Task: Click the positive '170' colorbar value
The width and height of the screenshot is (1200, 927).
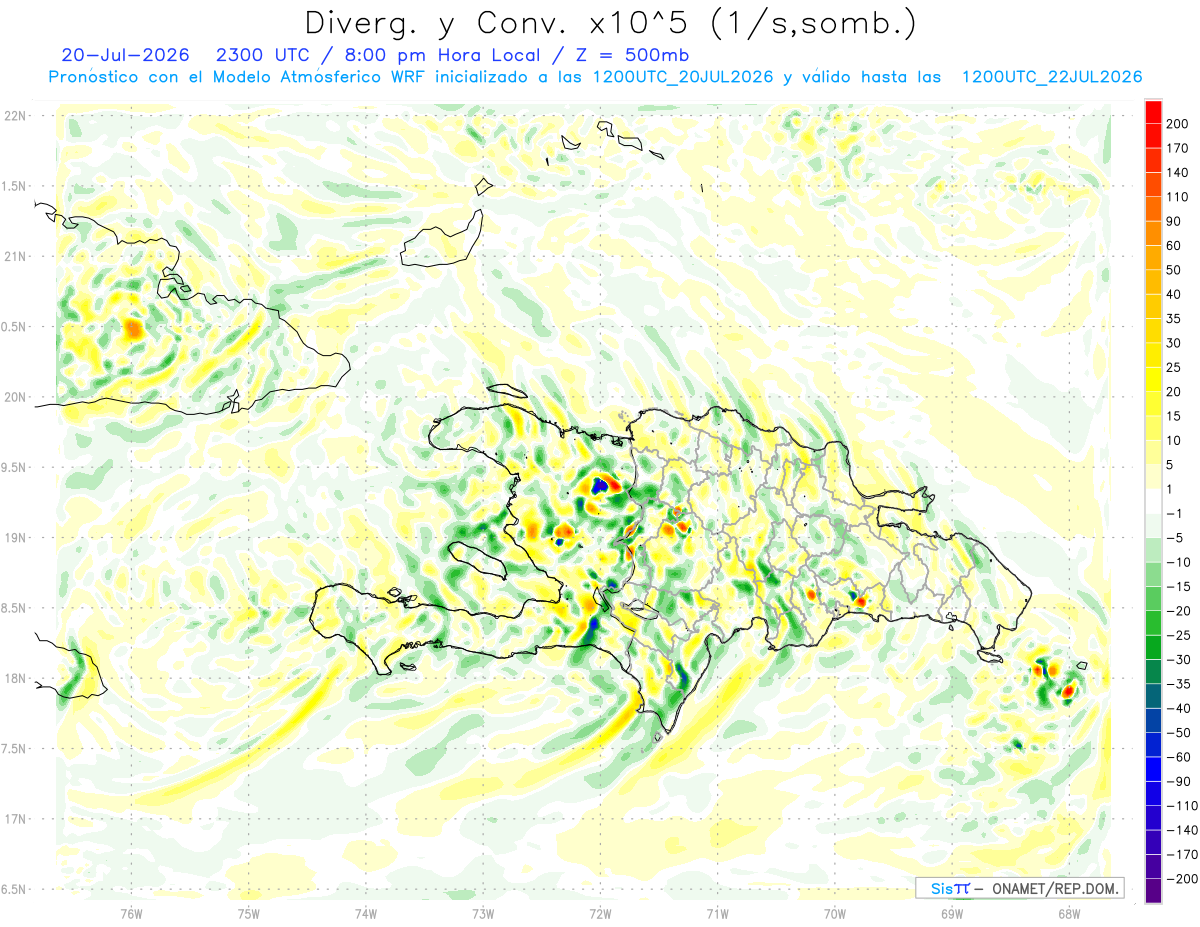Action: pos(1177,148)
